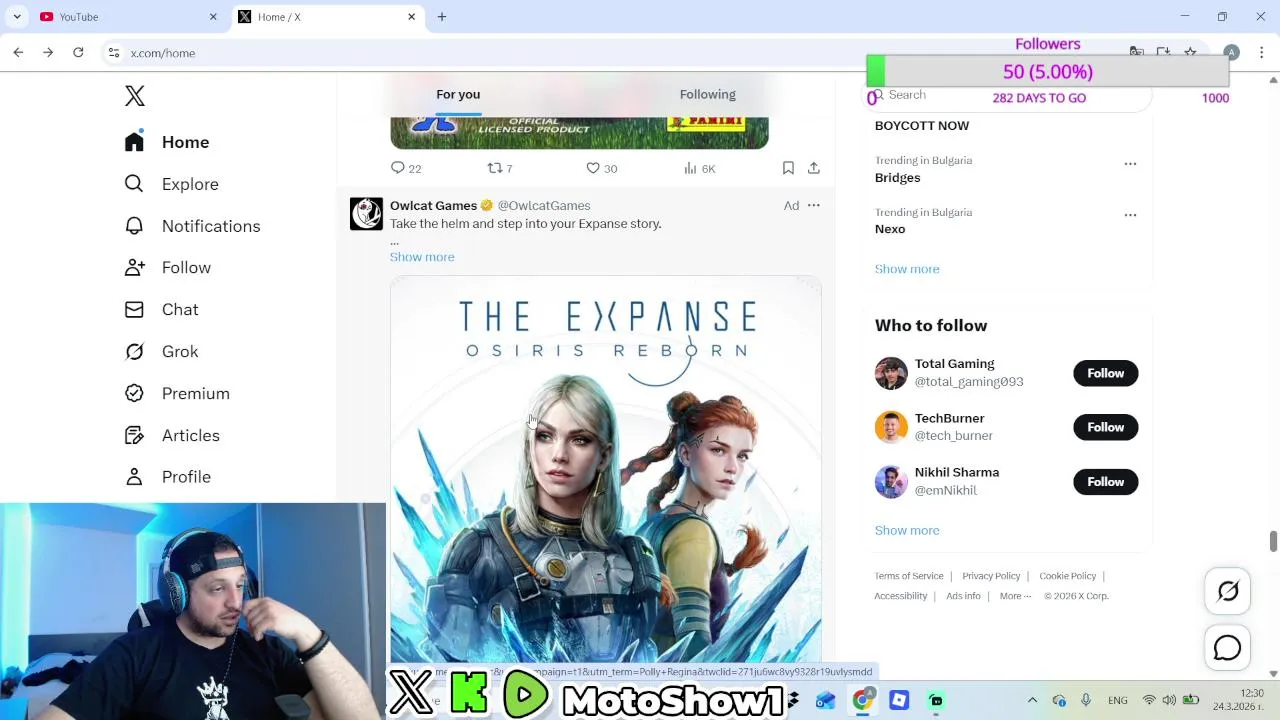Open Follow via the person-plus icon
The image size is (1280, 720).
[x=134, y=267]
